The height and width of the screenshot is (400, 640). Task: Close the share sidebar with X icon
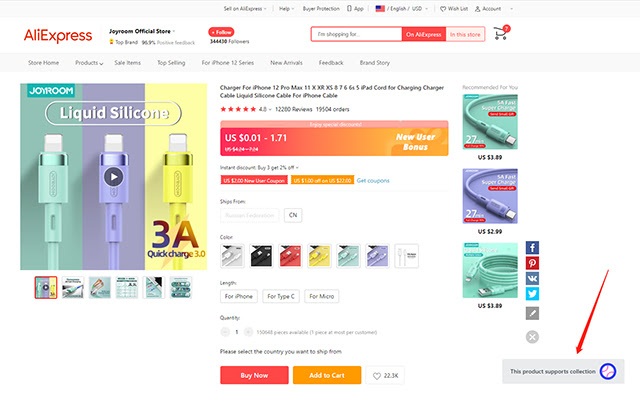532,337
